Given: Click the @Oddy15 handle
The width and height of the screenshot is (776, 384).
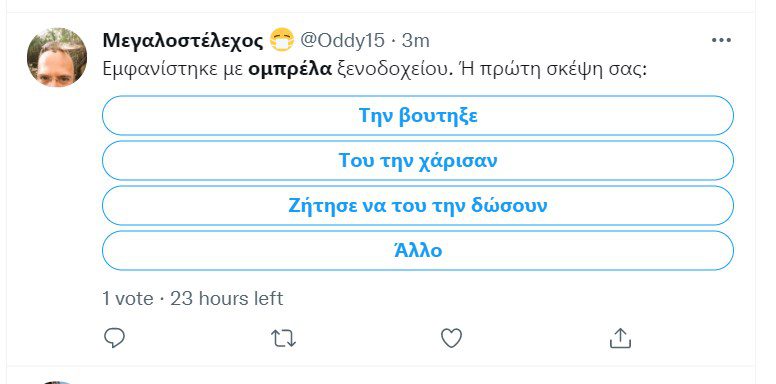Looking at the screenshot, I should [342, 41].
